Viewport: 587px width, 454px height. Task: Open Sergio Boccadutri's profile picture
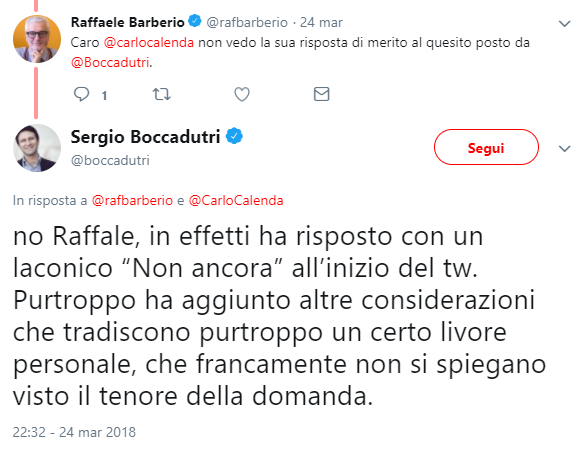tap(37, 148)
